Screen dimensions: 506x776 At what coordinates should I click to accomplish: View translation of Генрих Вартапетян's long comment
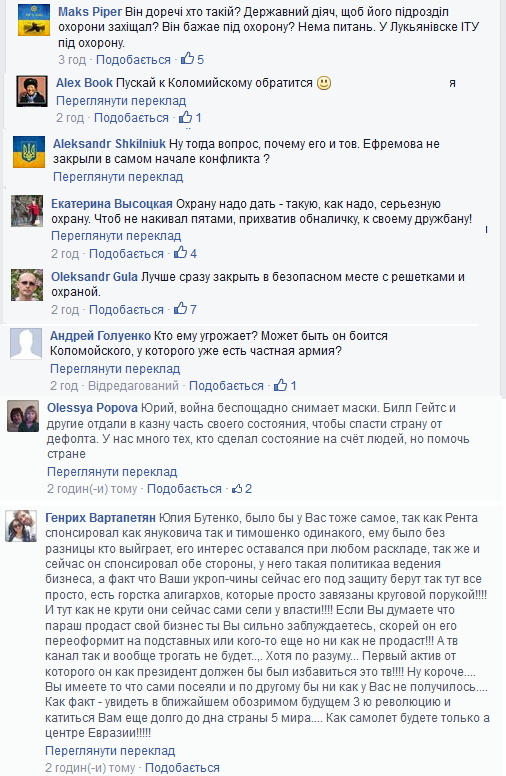110,751
